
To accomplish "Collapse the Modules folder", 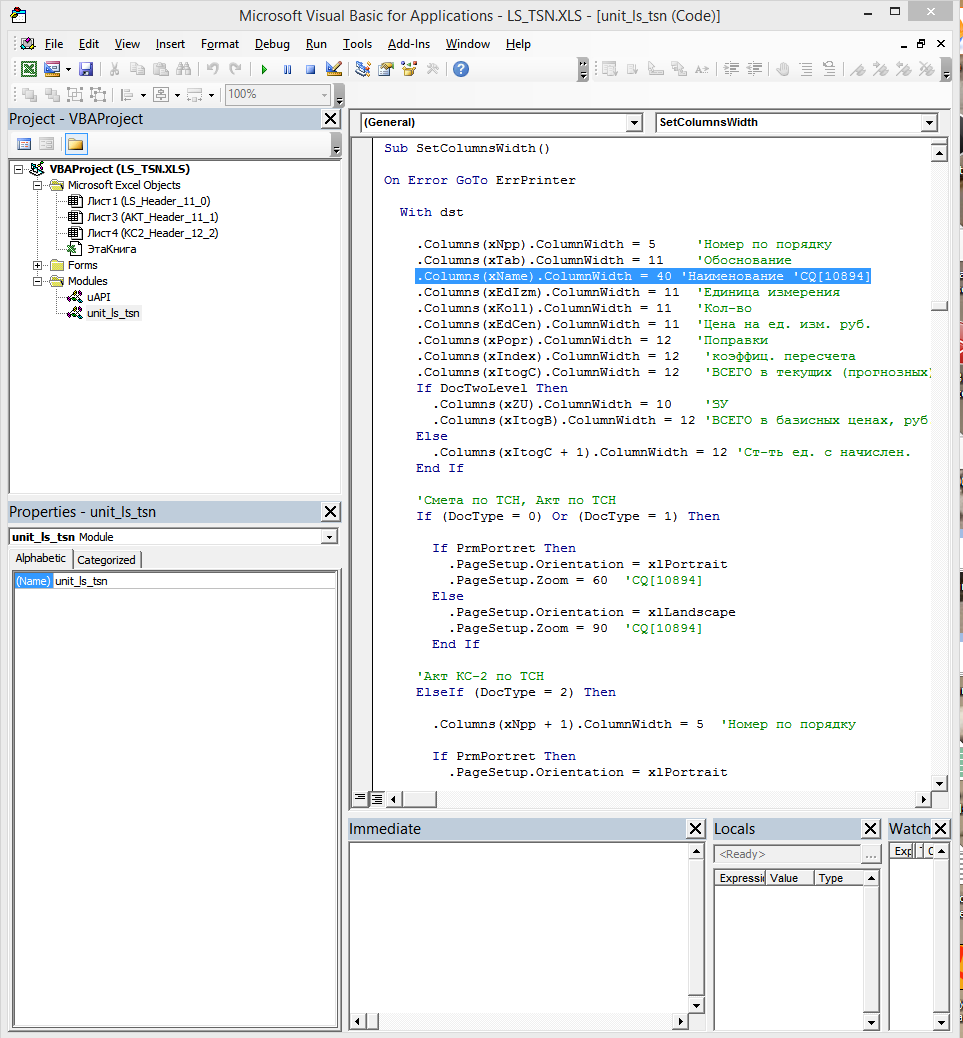I will tap(38, 281).
